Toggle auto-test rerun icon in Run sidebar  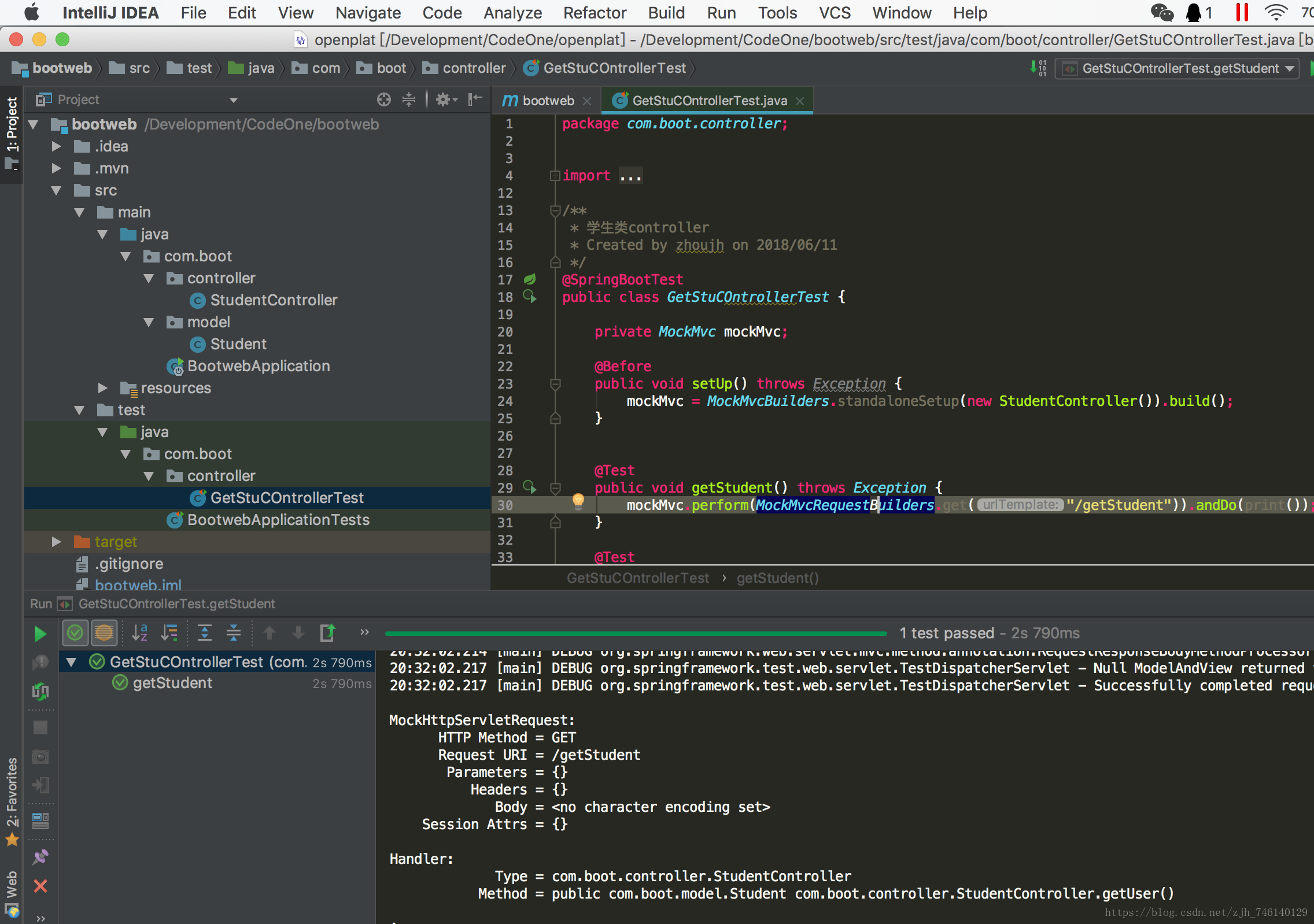(x=40, y=692)
